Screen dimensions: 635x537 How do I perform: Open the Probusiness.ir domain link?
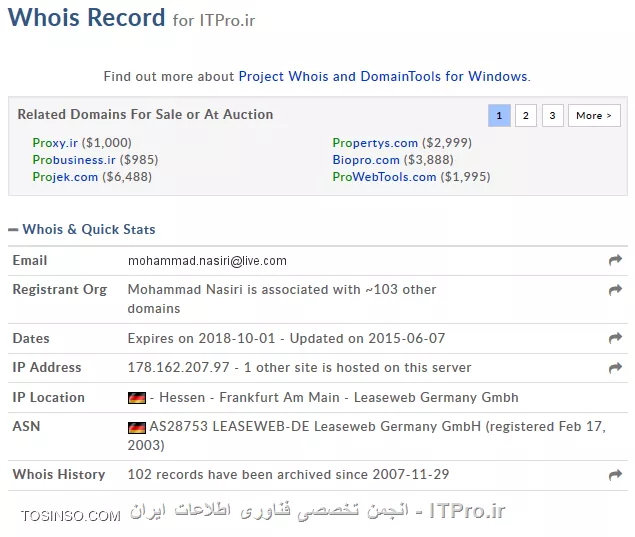(74, 160)
